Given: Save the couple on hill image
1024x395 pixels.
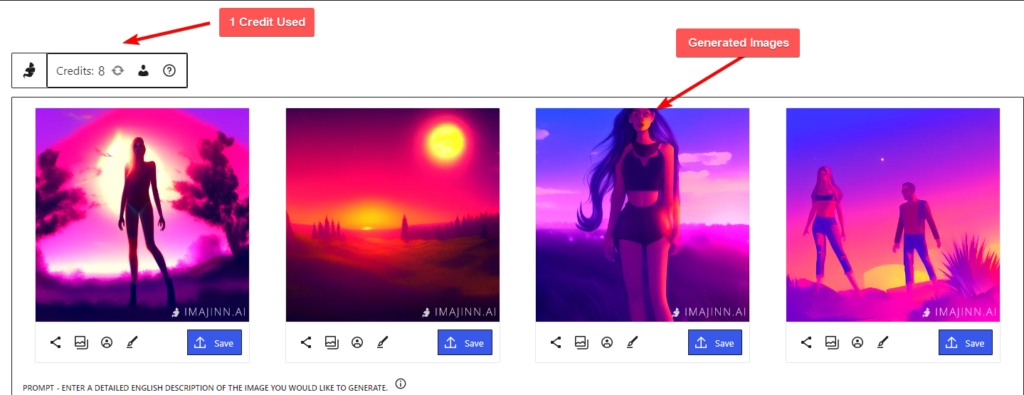Looking at the screenshot, I should point(966,343).
